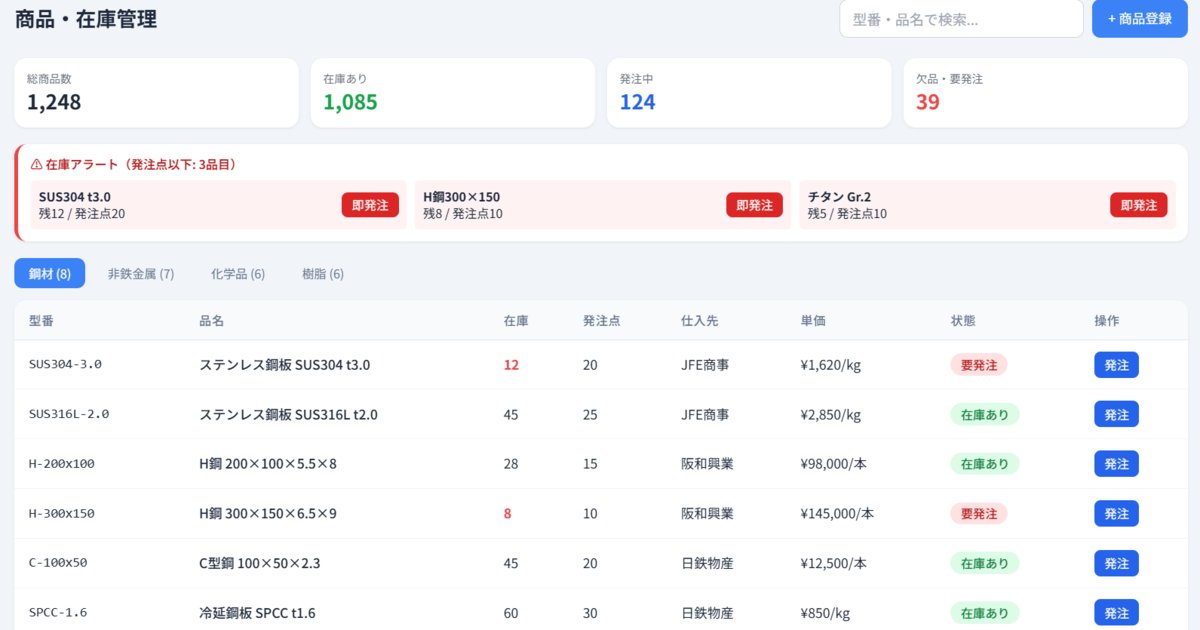Open the 化学品 (6) tab
This screenshot has width=1200, height=630.
(x=238, y=274)
